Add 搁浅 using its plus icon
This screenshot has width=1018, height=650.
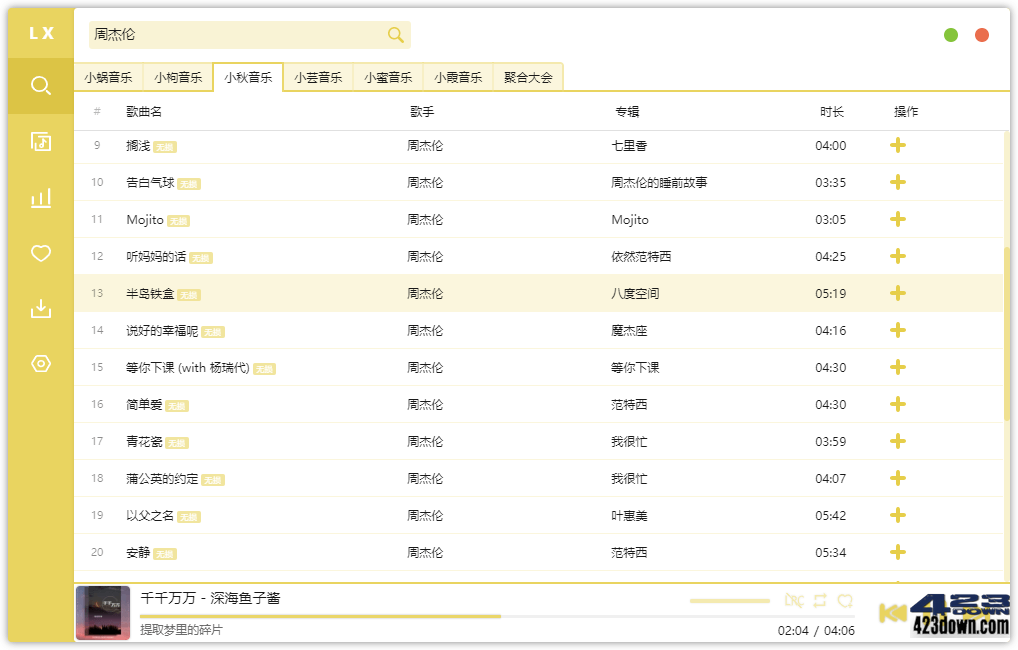pos(897,145)
